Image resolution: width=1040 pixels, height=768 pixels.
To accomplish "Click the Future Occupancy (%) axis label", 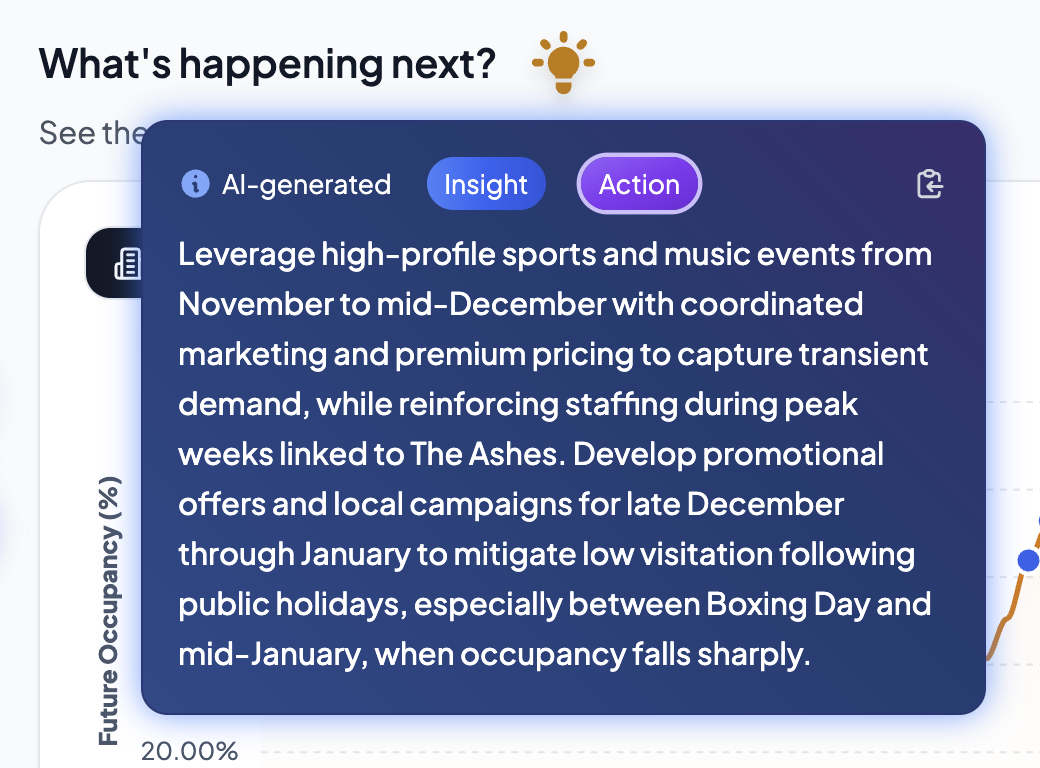I will [109, 610].
